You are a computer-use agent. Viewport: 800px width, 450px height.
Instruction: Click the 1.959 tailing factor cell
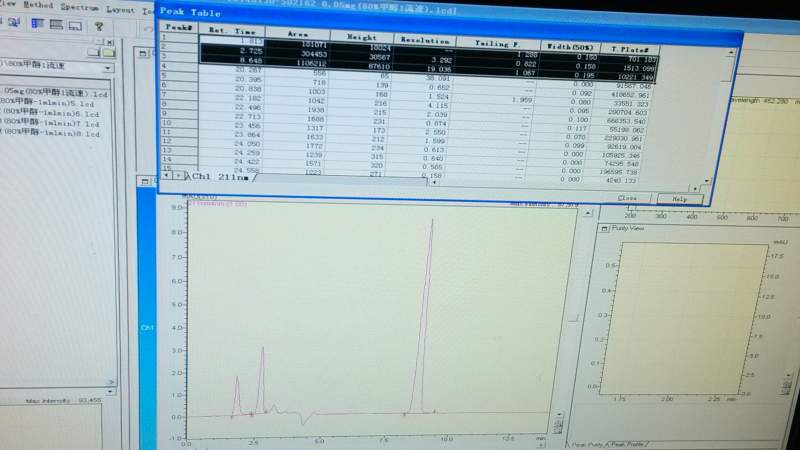coord(495,100)
